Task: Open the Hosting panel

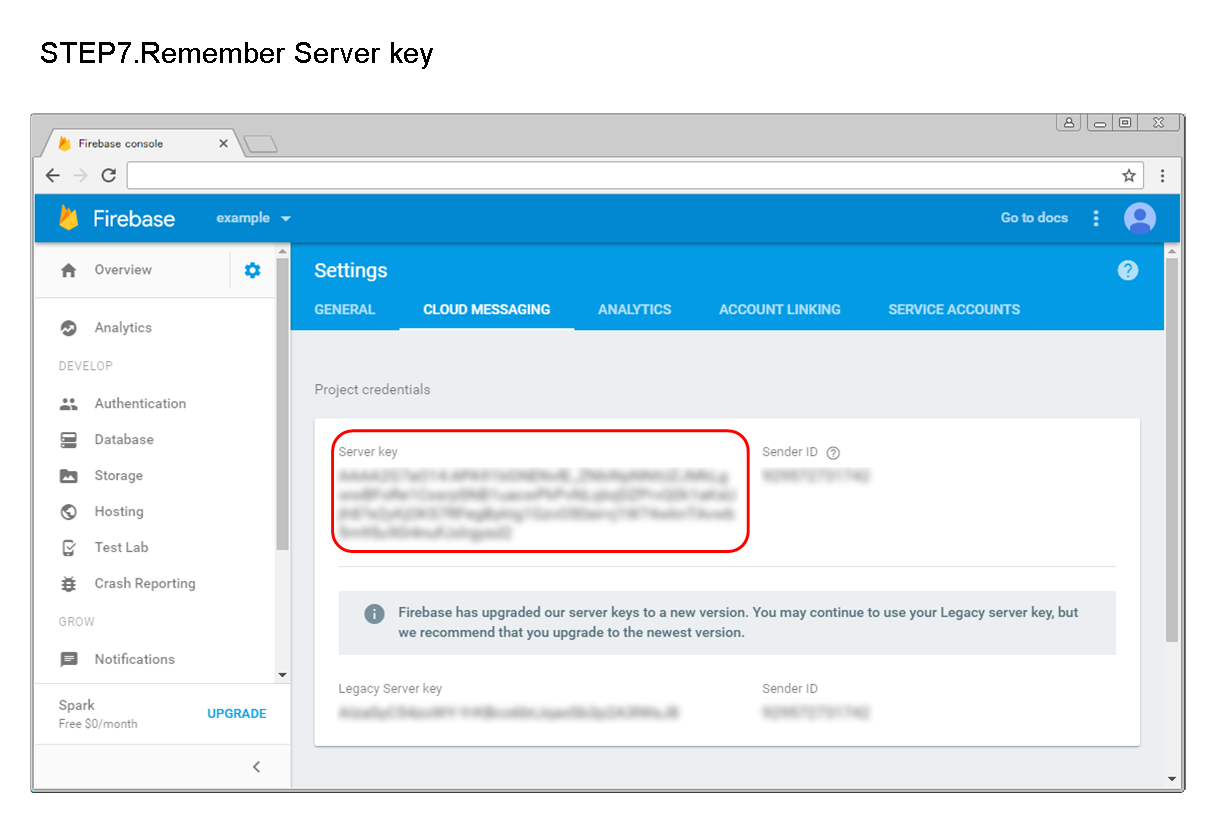Action: (117, 511)
